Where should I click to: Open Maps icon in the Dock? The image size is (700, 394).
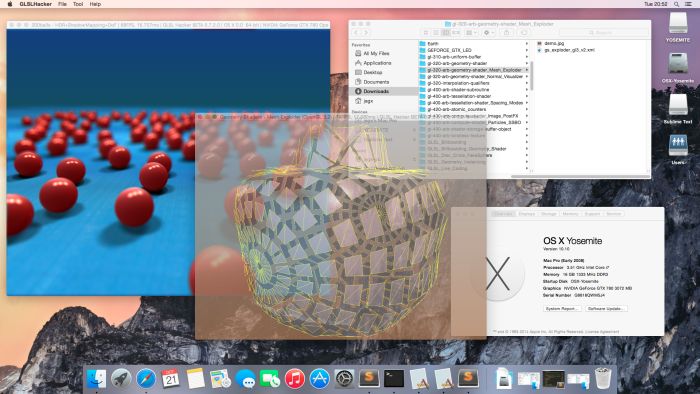click(220, 379)
